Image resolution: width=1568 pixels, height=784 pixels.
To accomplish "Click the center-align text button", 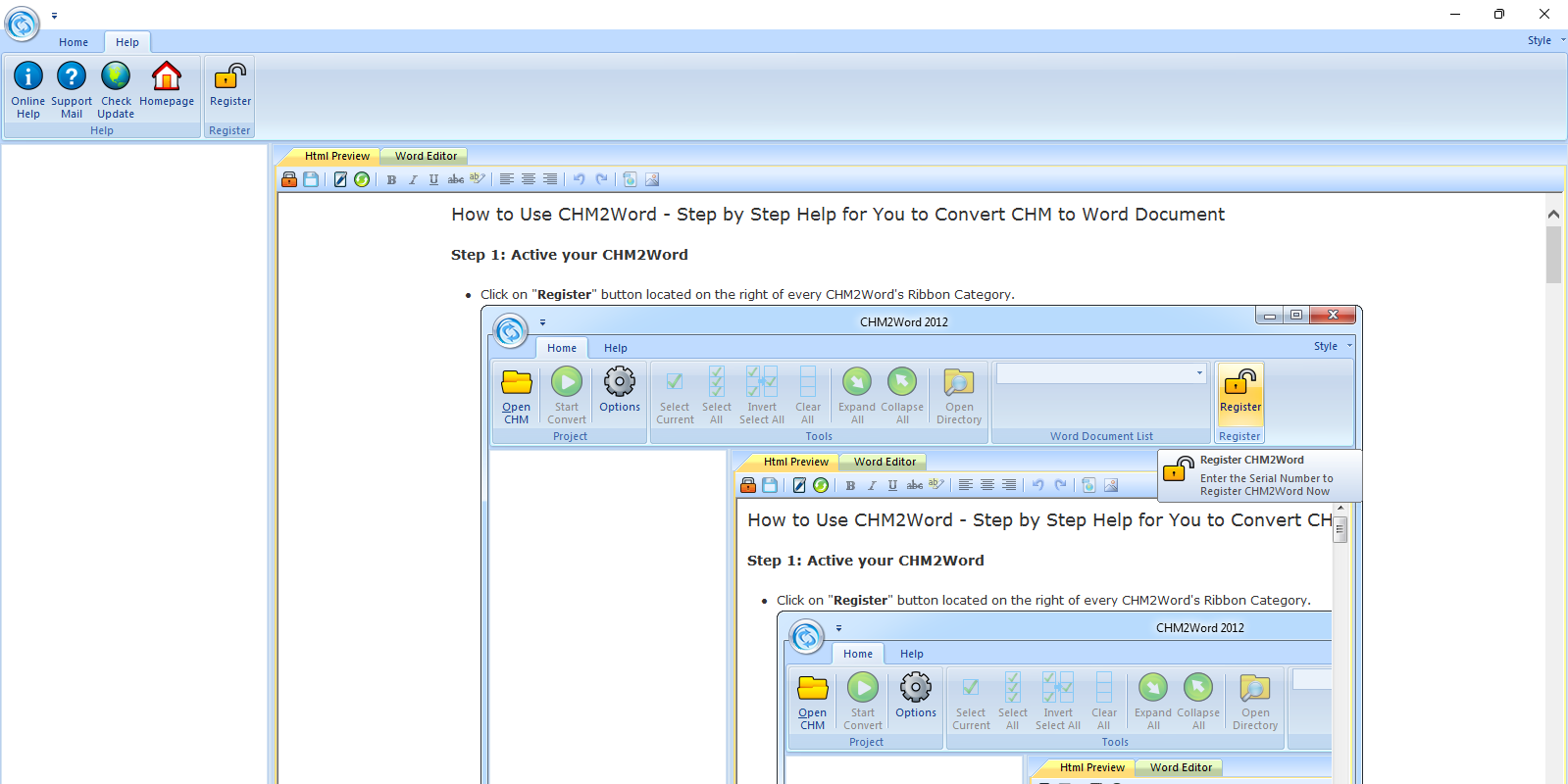I will tap(529, 179).
